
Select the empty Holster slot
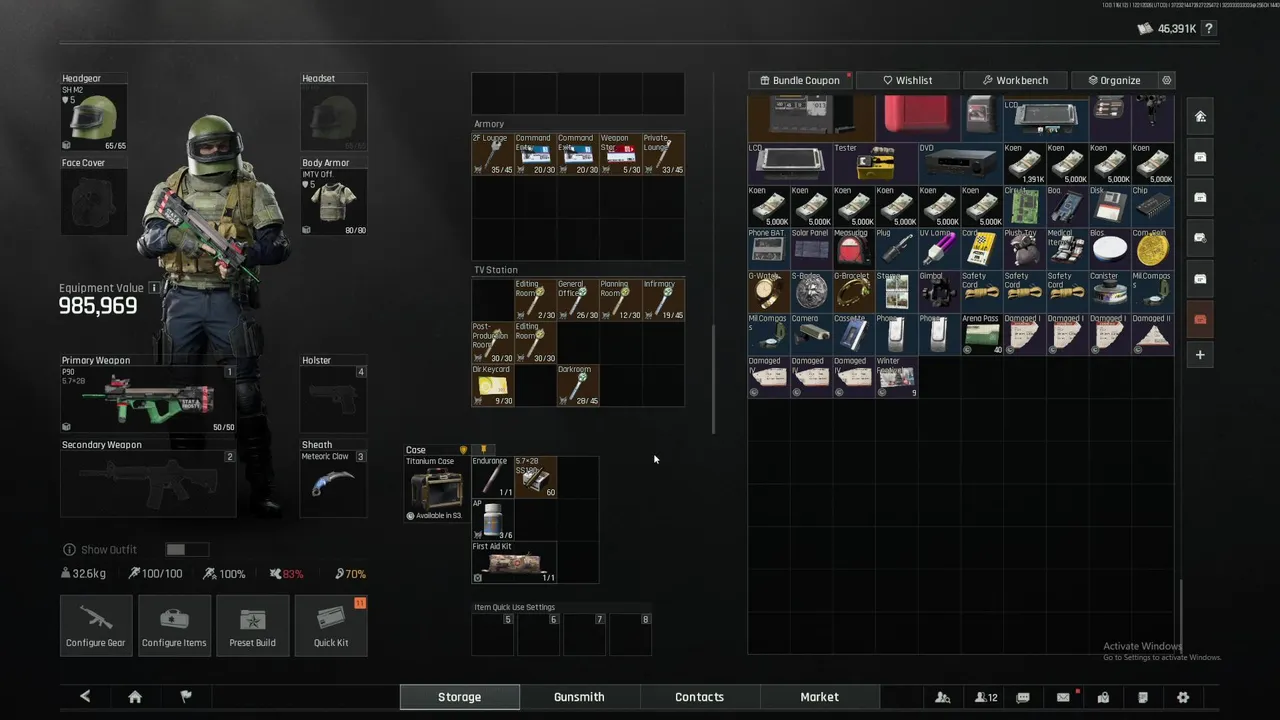coord(334,399)
